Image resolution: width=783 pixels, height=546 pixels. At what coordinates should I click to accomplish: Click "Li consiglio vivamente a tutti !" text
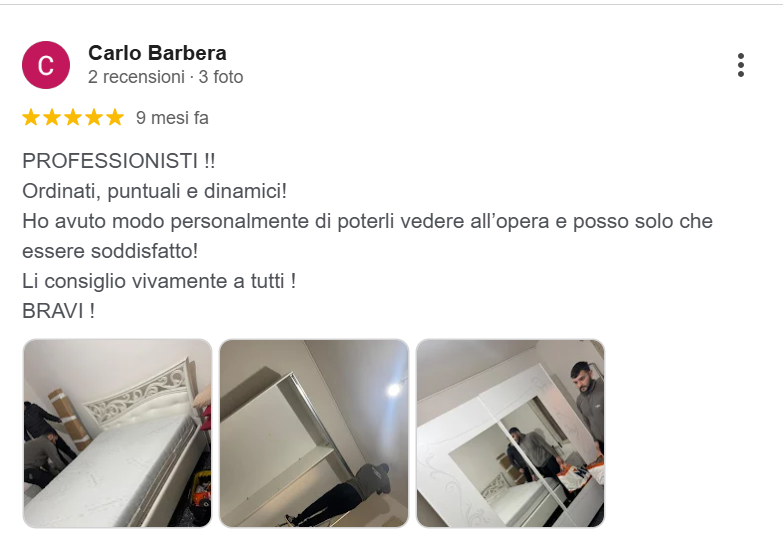point(159,281)
